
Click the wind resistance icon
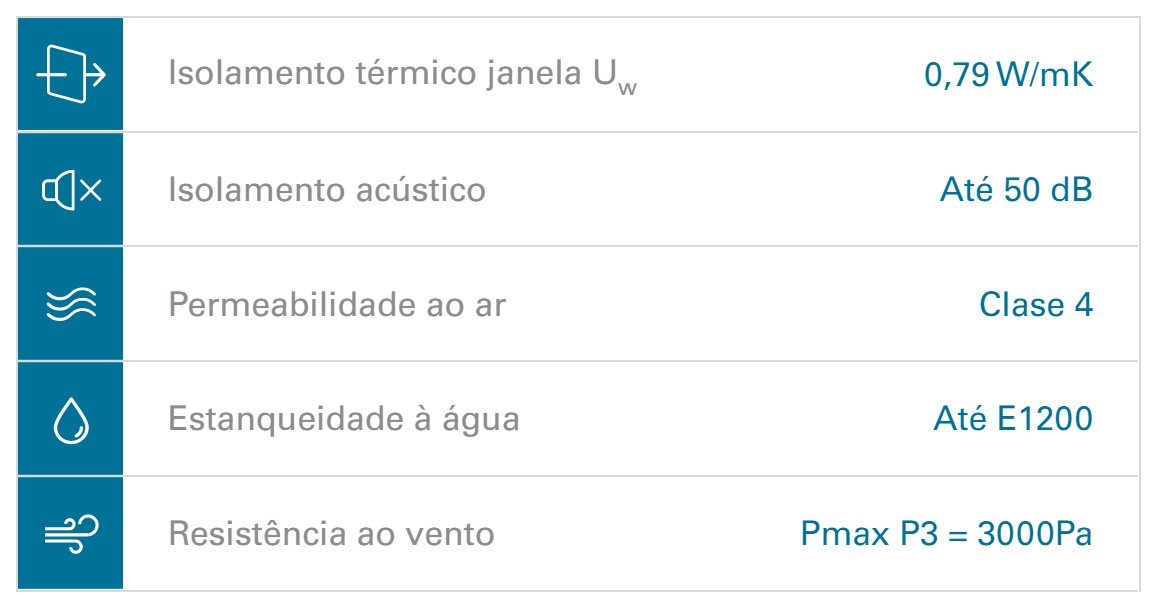coord(71,534)
